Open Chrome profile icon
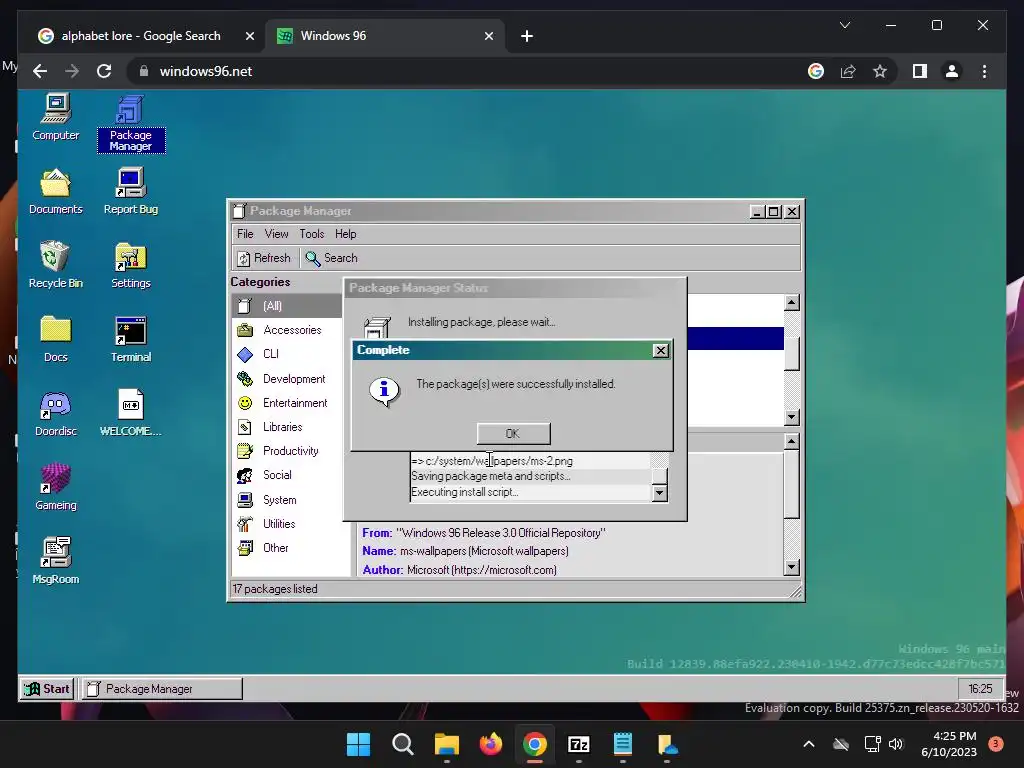This screenshot has height=768, width=1024. (x=952, y=71)
